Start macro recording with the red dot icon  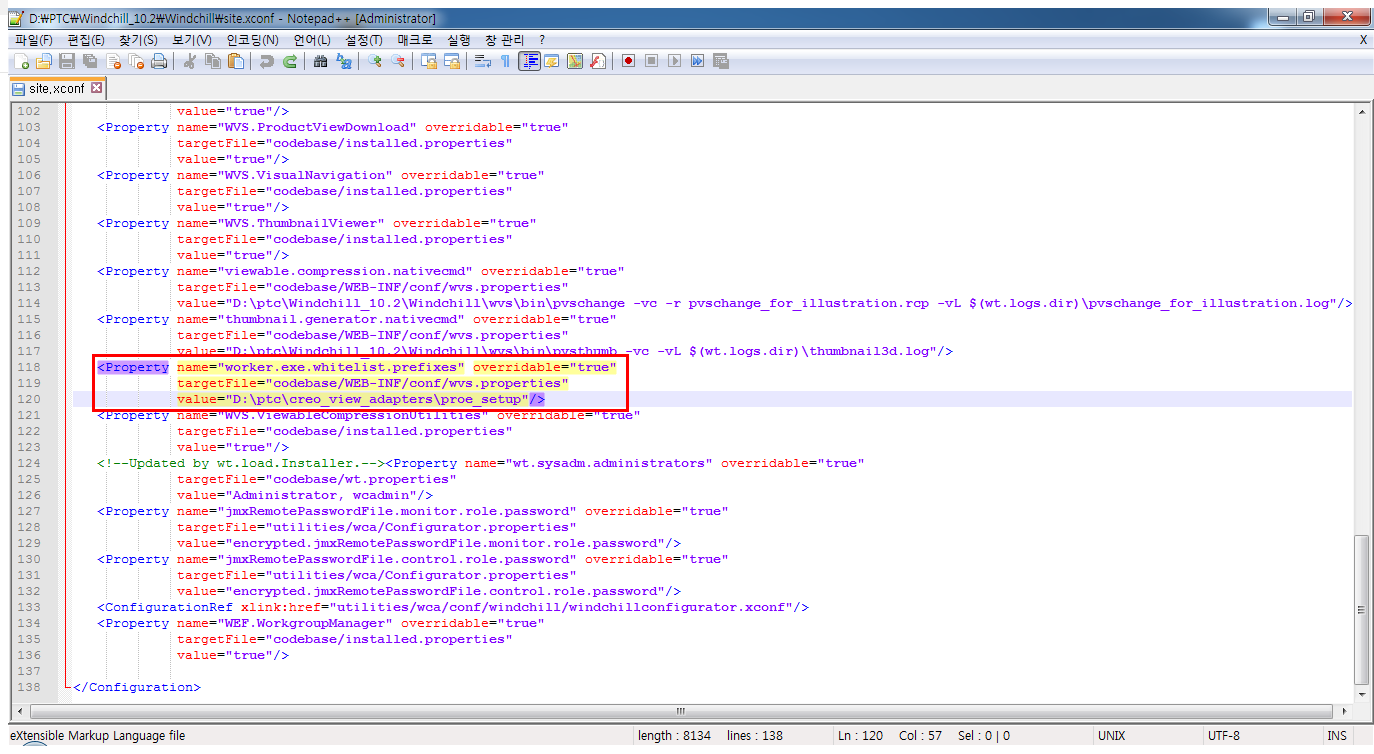point(629,61)
